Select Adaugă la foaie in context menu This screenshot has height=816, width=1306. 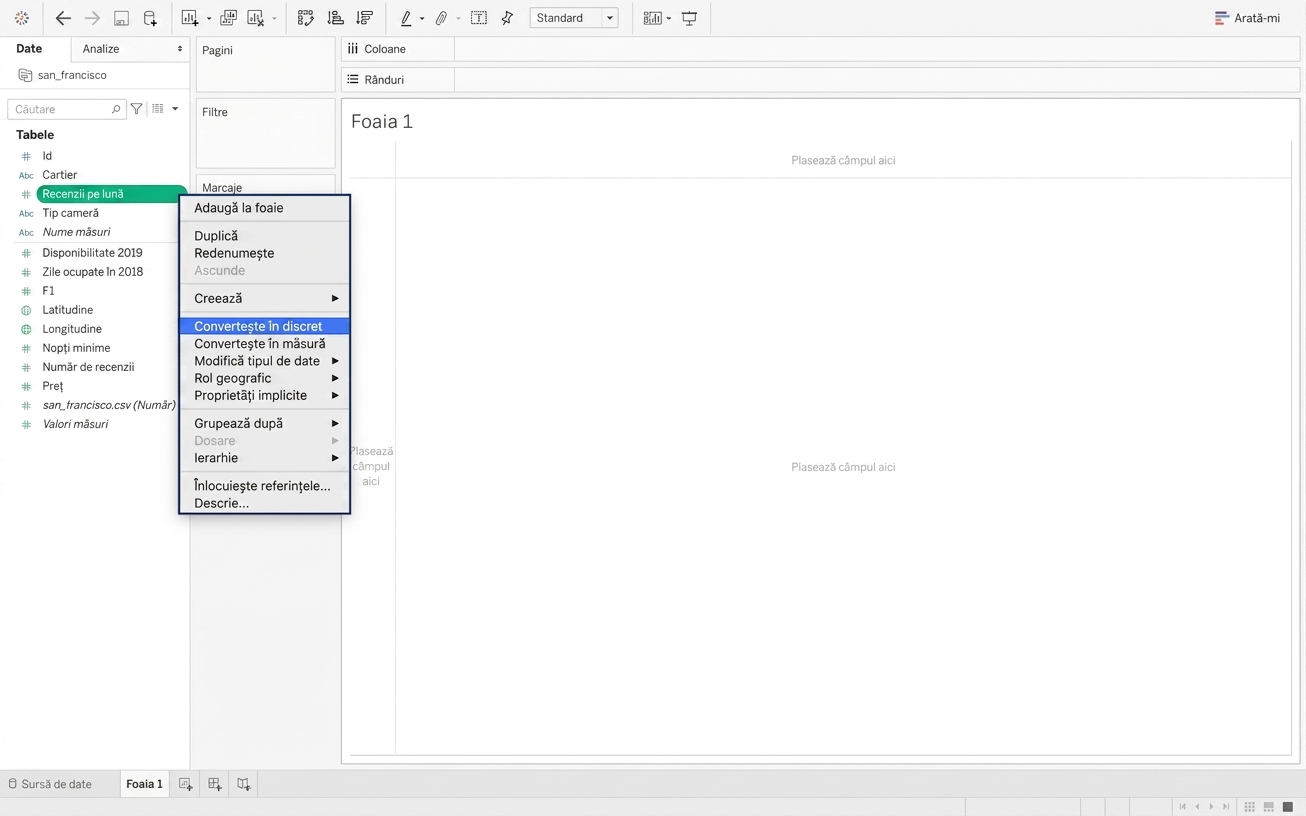(265, 208)
